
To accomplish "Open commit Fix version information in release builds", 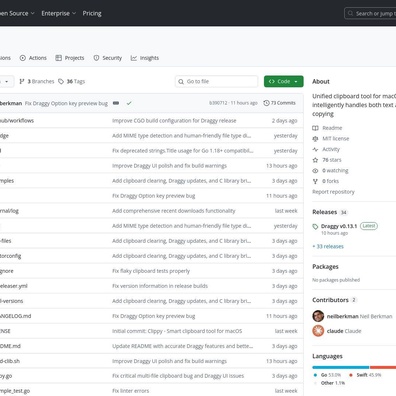I will (160, 286).
